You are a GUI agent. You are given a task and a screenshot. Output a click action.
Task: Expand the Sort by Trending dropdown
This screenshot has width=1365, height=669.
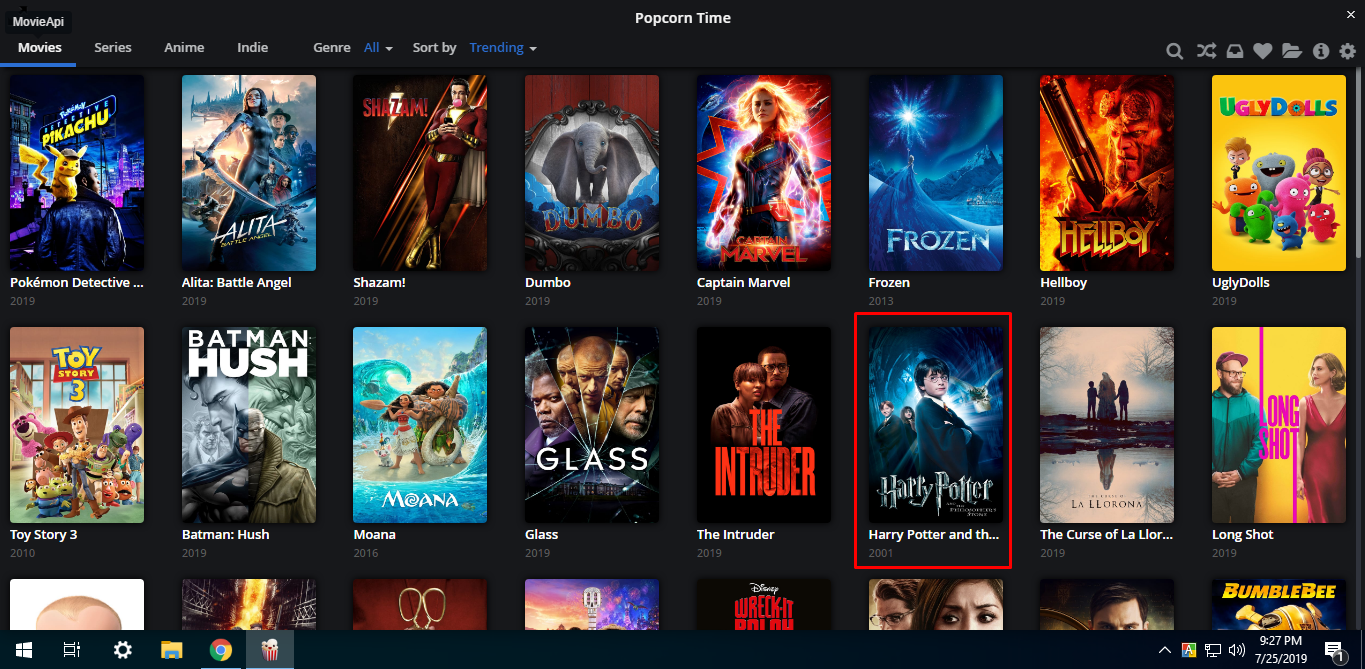(x=503, y=47)
